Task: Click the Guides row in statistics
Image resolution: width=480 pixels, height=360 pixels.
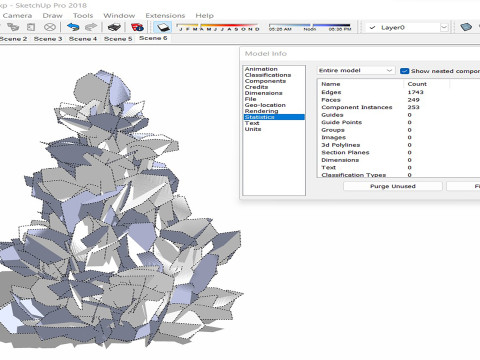Action: click(399, 115)
